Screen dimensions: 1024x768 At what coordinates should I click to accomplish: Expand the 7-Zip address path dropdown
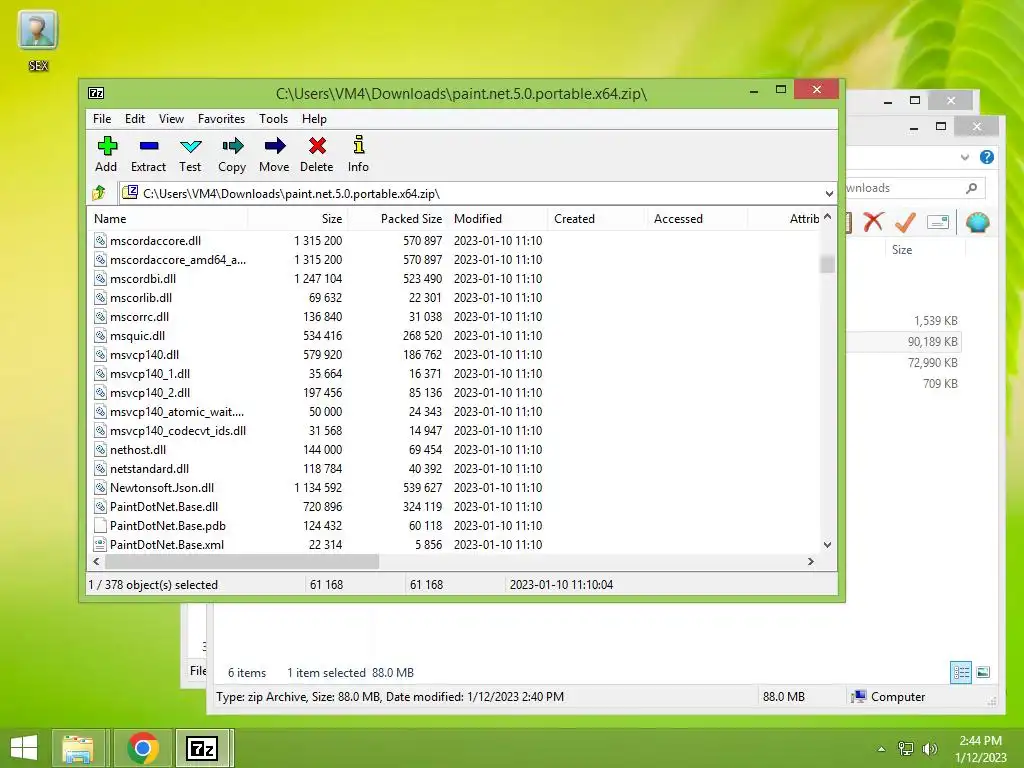[x=829, y=193]
